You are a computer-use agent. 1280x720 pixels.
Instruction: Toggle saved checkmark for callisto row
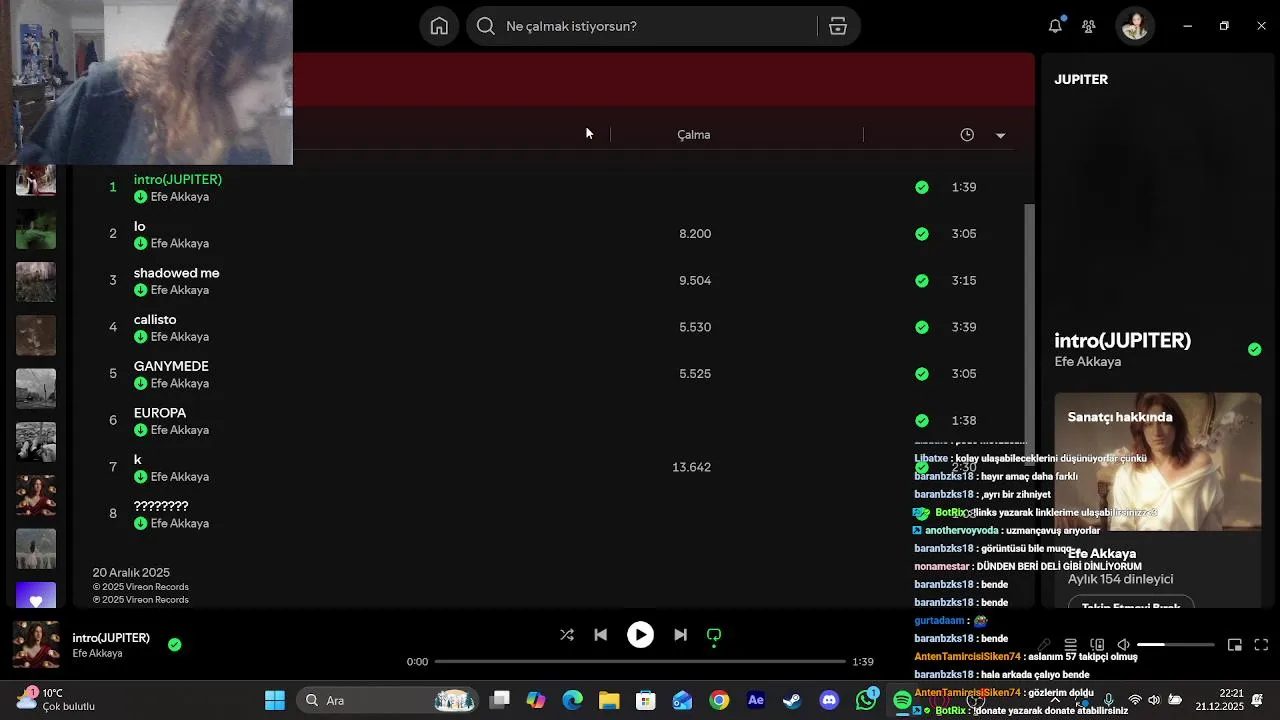point(921,327)
